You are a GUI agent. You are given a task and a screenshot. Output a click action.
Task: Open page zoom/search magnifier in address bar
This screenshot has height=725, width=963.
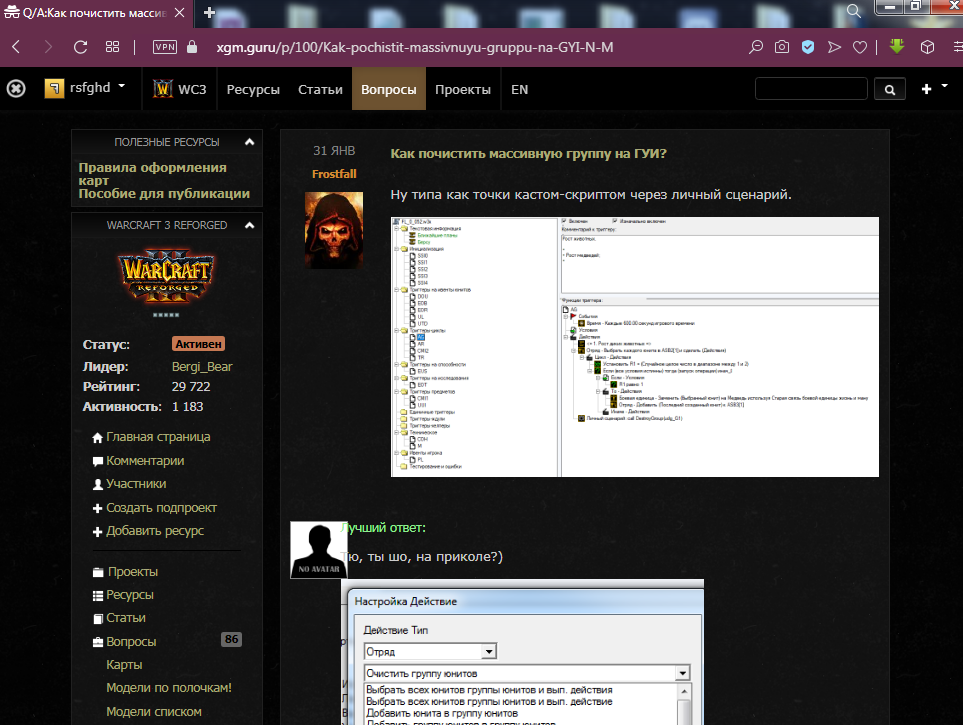[756, 47]
